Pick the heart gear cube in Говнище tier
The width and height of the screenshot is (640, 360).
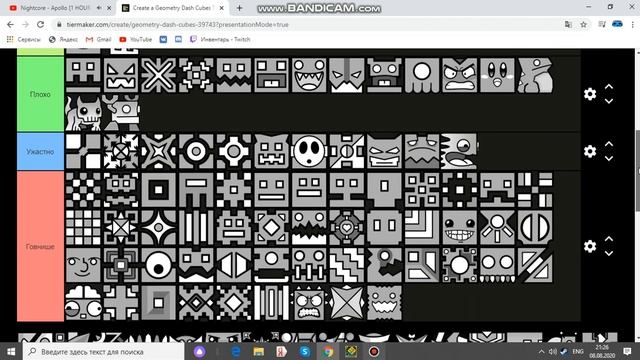347,227
